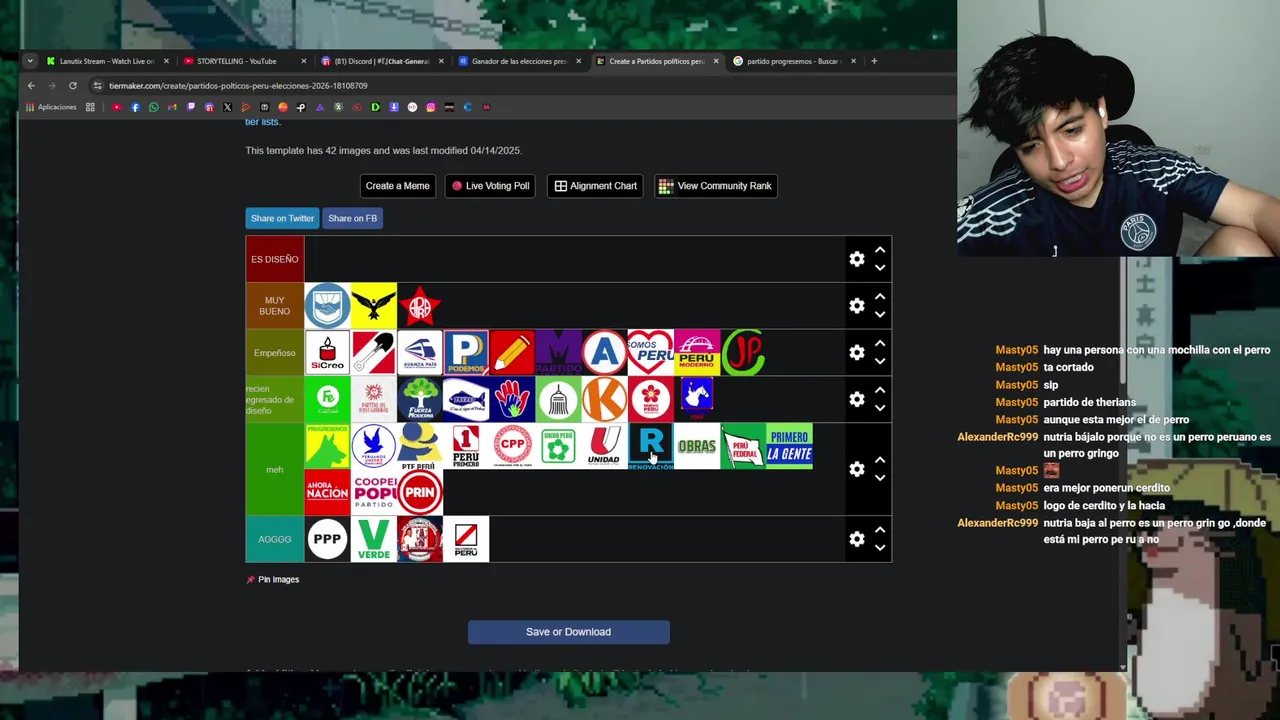Select the PPP black circle logo
1280x720 pixels.
(x=327, y=539)
